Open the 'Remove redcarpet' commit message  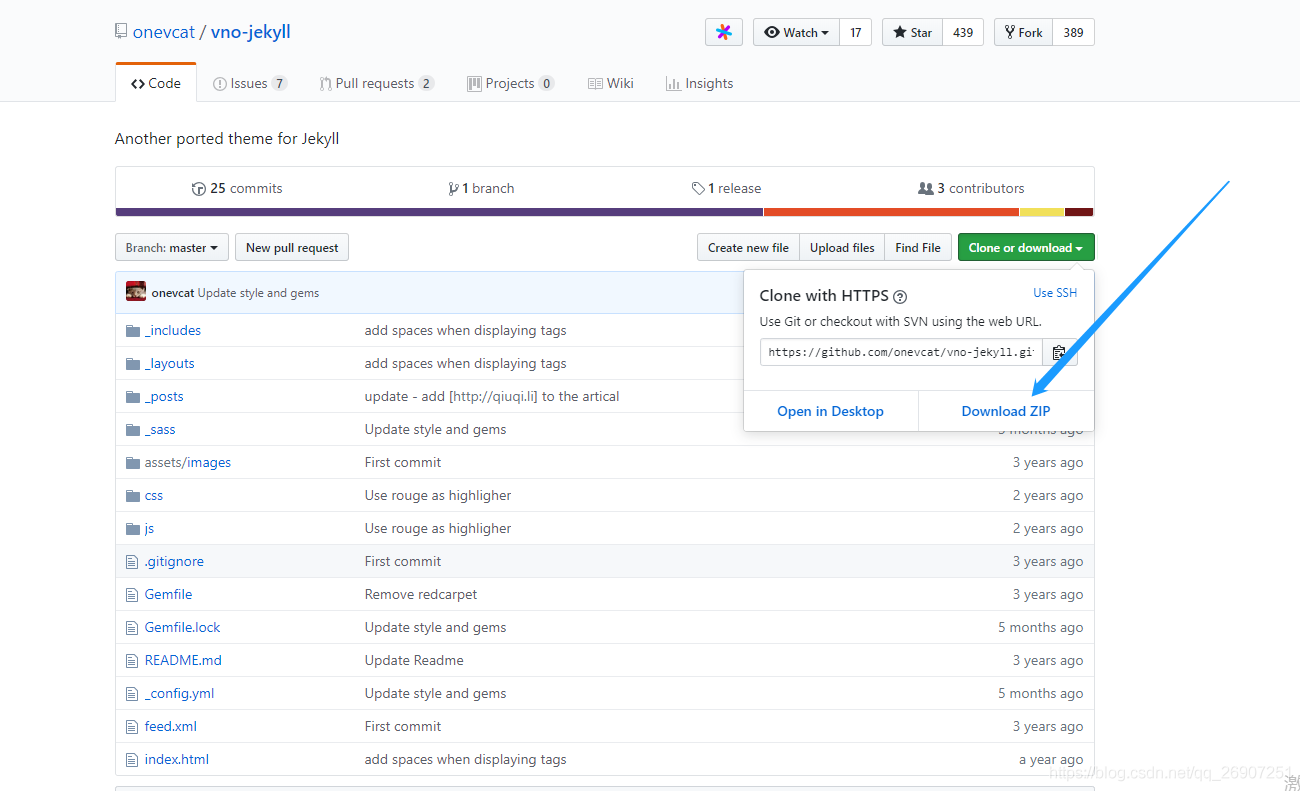click(421, 594)
